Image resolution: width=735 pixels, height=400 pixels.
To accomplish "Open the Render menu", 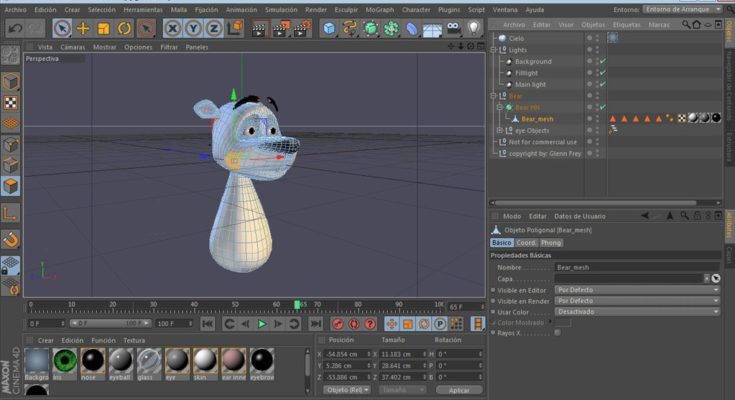I will [x=316, y=10].
